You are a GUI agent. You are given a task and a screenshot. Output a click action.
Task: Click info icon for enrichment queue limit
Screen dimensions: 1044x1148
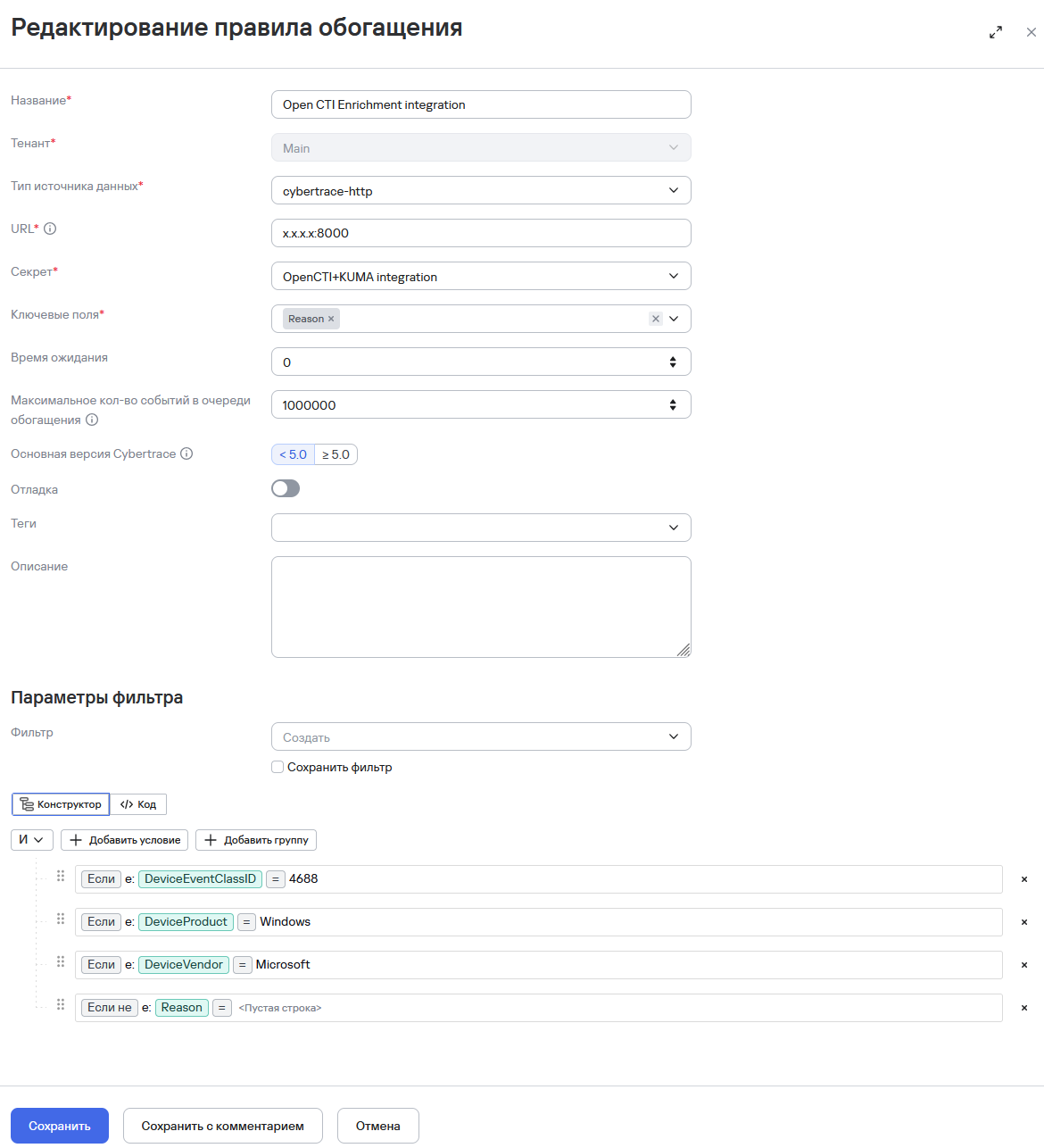pos(92,420)
